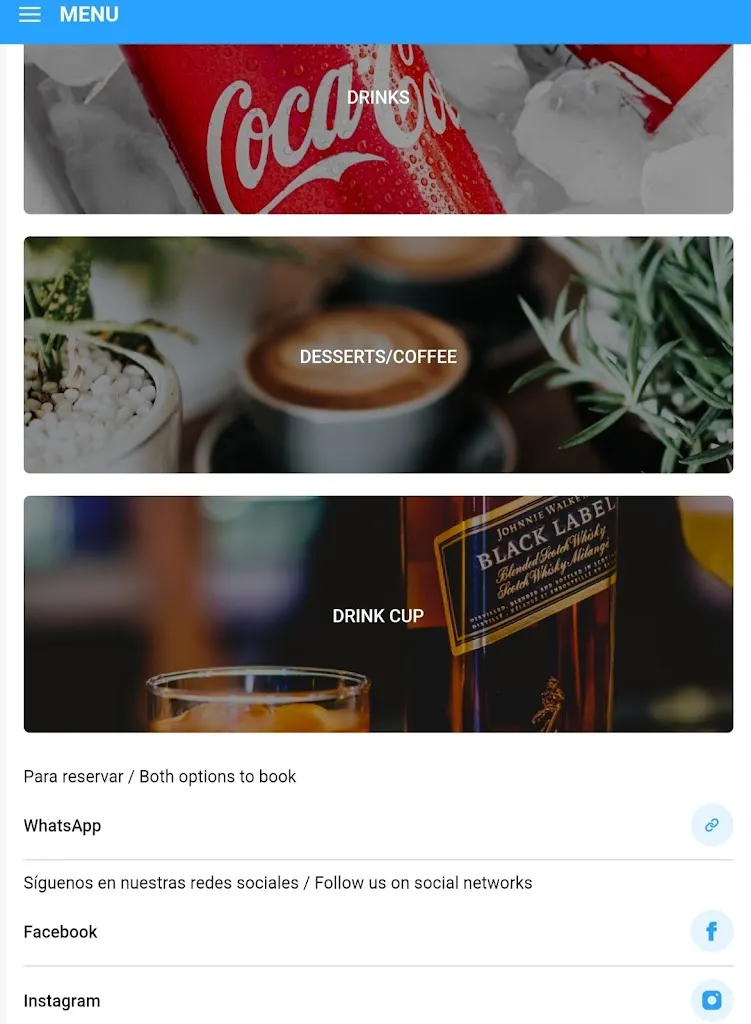
Task: Open the DRINK CUP category card
Action: tap(378, 614)
